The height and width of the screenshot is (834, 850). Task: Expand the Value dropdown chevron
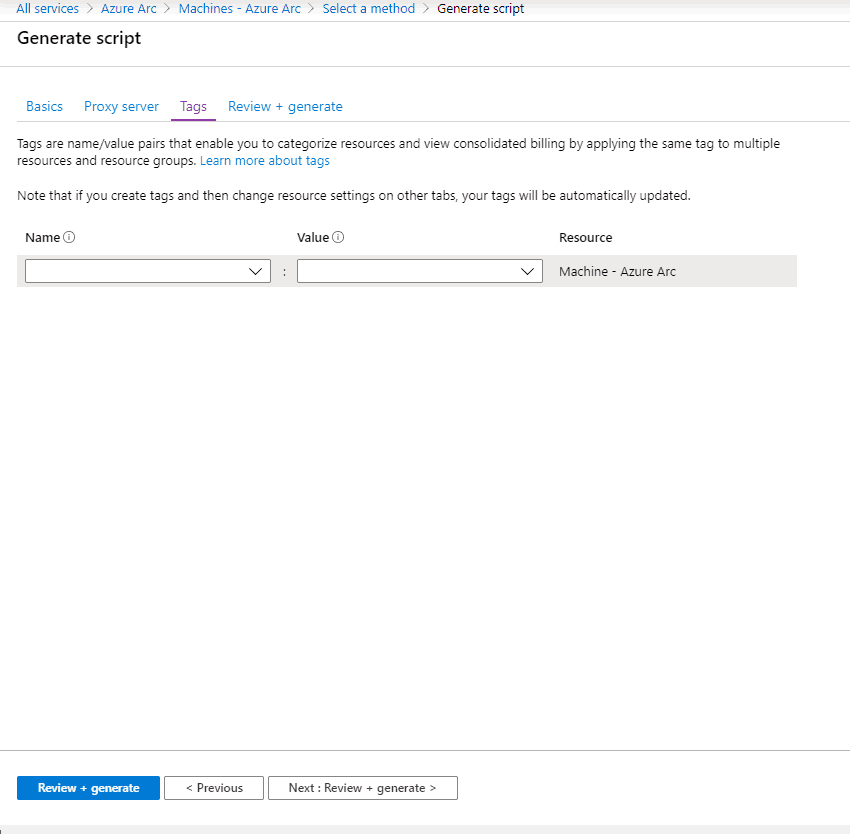(529, 272)
